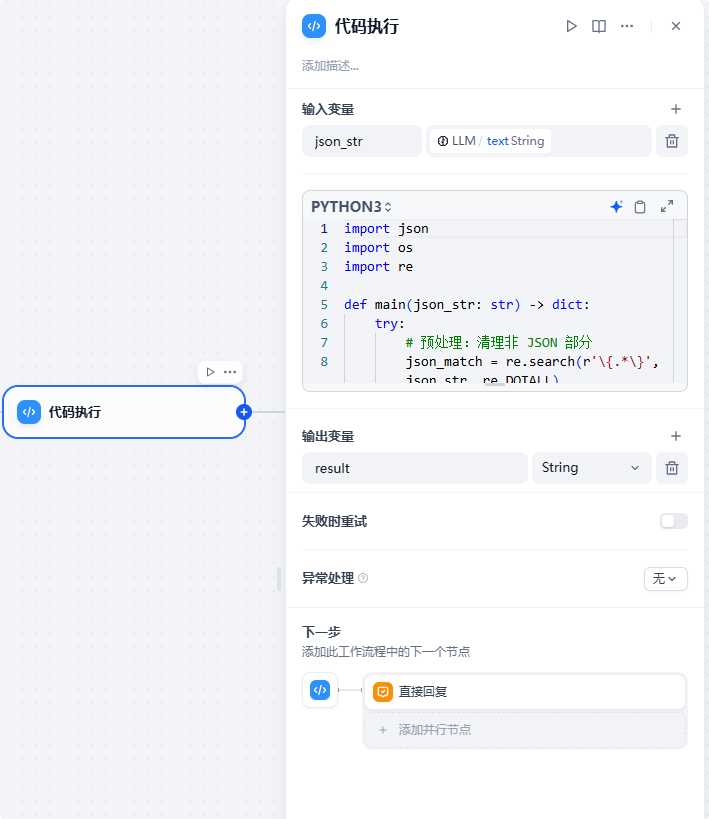709x819 pixels.
Task: Edit the json_str variable name field
Action: tap(361, 141)
